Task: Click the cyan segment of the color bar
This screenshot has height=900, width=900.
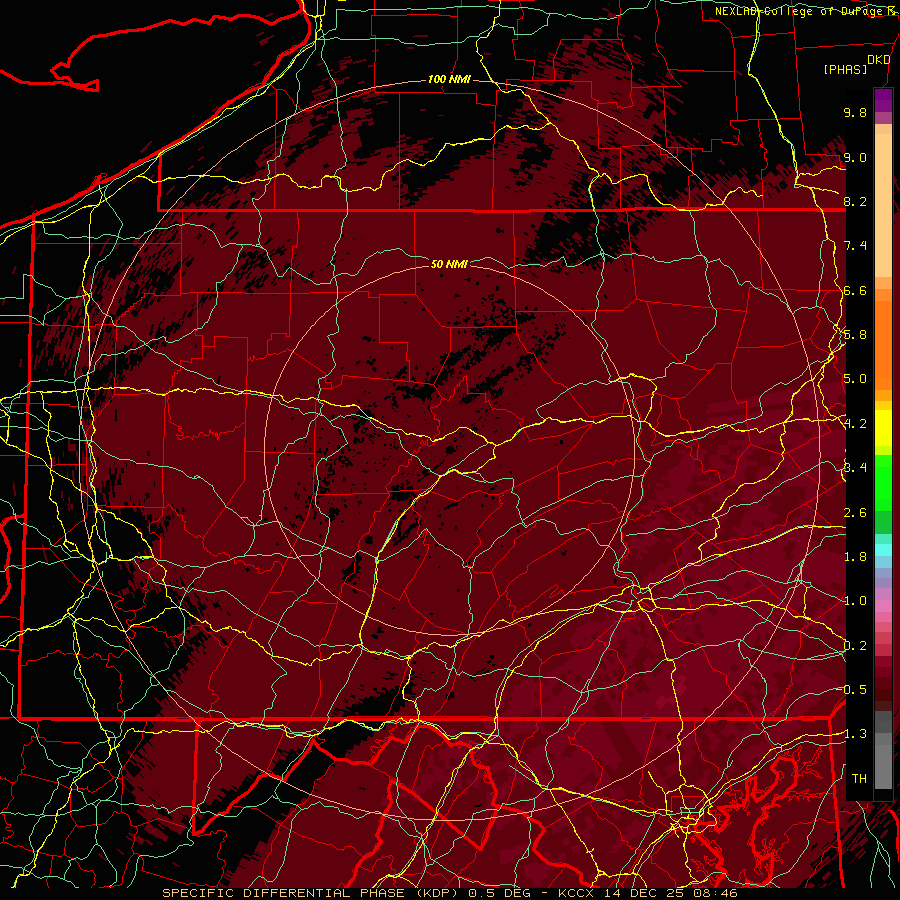Action: pos(883,550)
